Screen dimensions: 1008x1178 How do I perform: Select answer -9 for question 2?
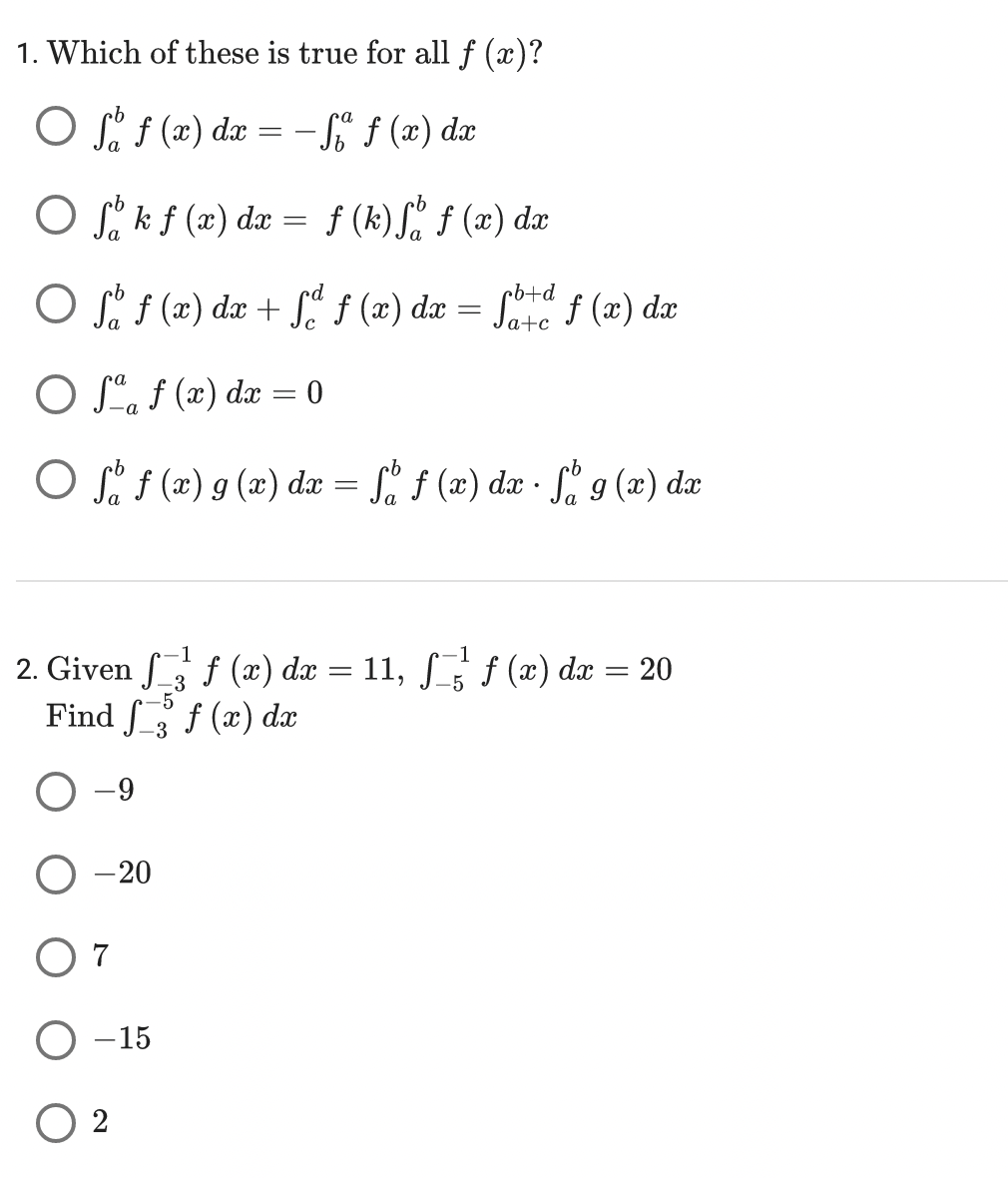54,792
